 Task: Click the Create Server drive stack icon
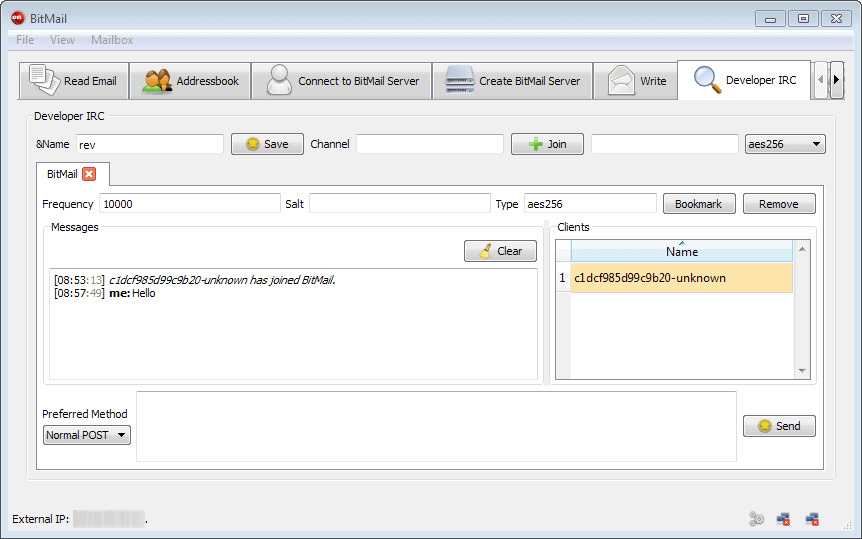coord(460,80)
